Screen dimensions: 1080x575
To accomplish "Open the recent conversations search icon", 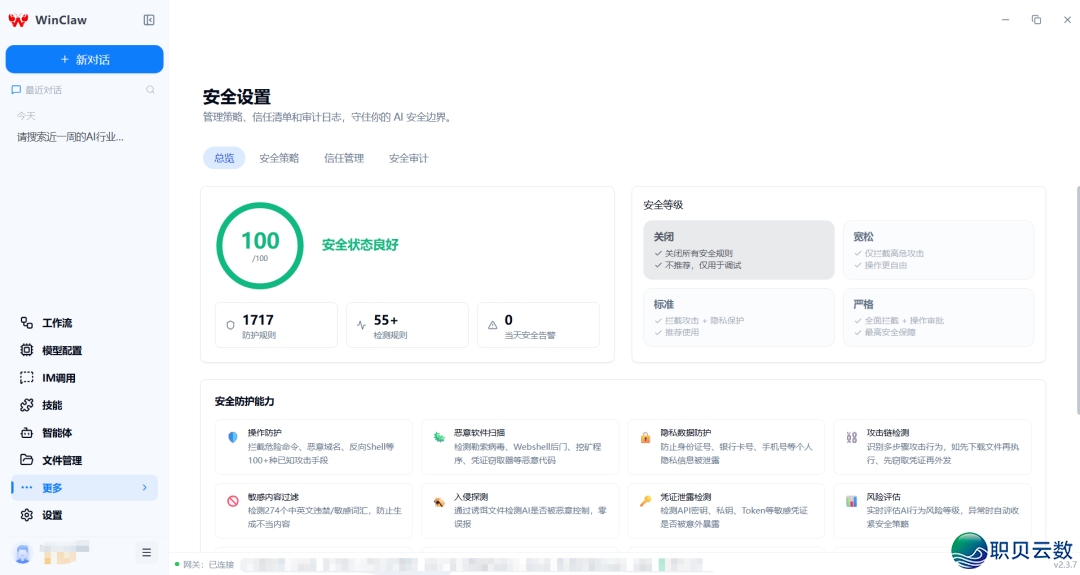I will (x=150, y=90).
